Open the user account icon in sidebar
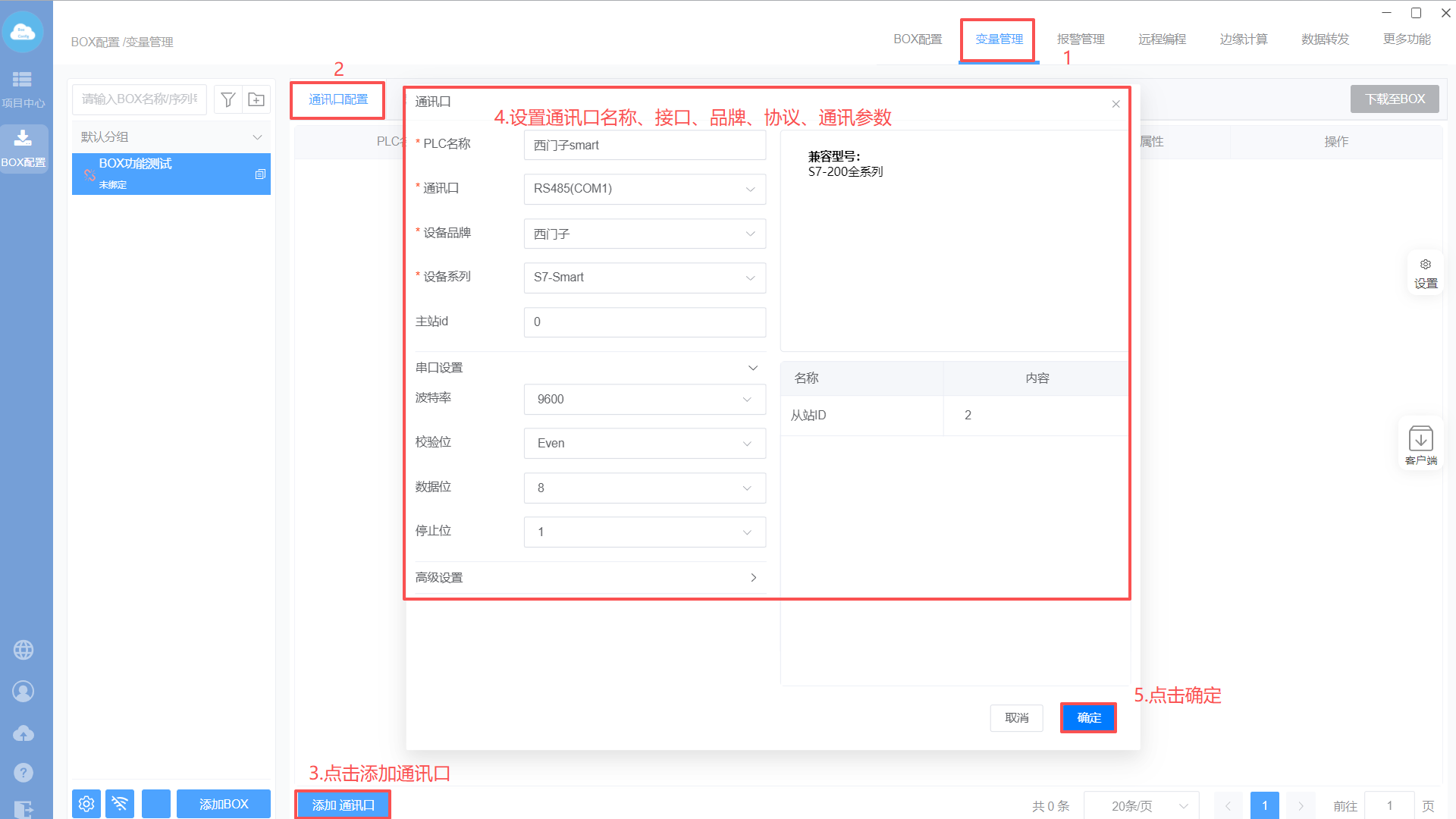 point(24,692)
